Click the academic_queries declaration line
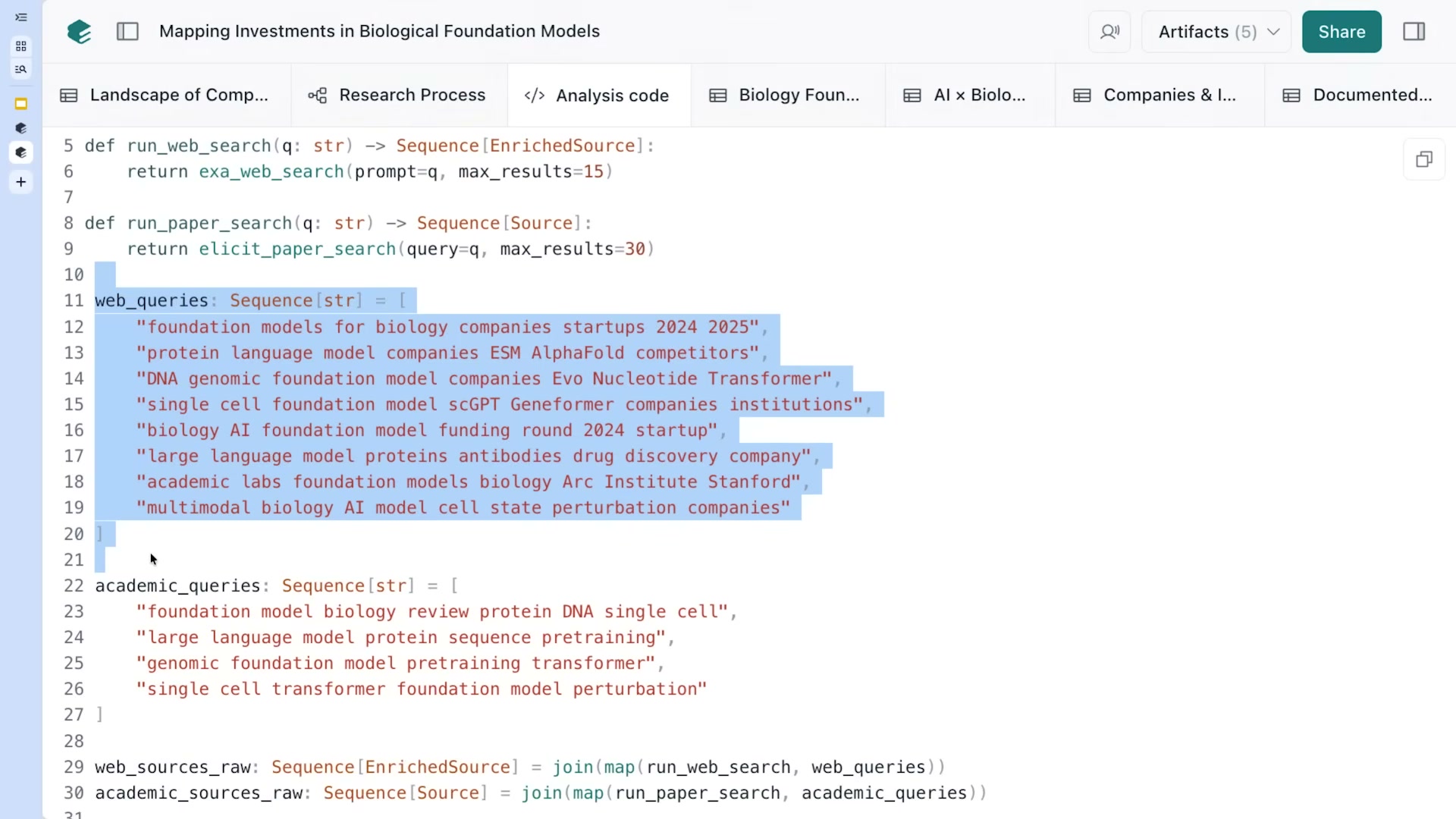 click(x=277, y=585)
